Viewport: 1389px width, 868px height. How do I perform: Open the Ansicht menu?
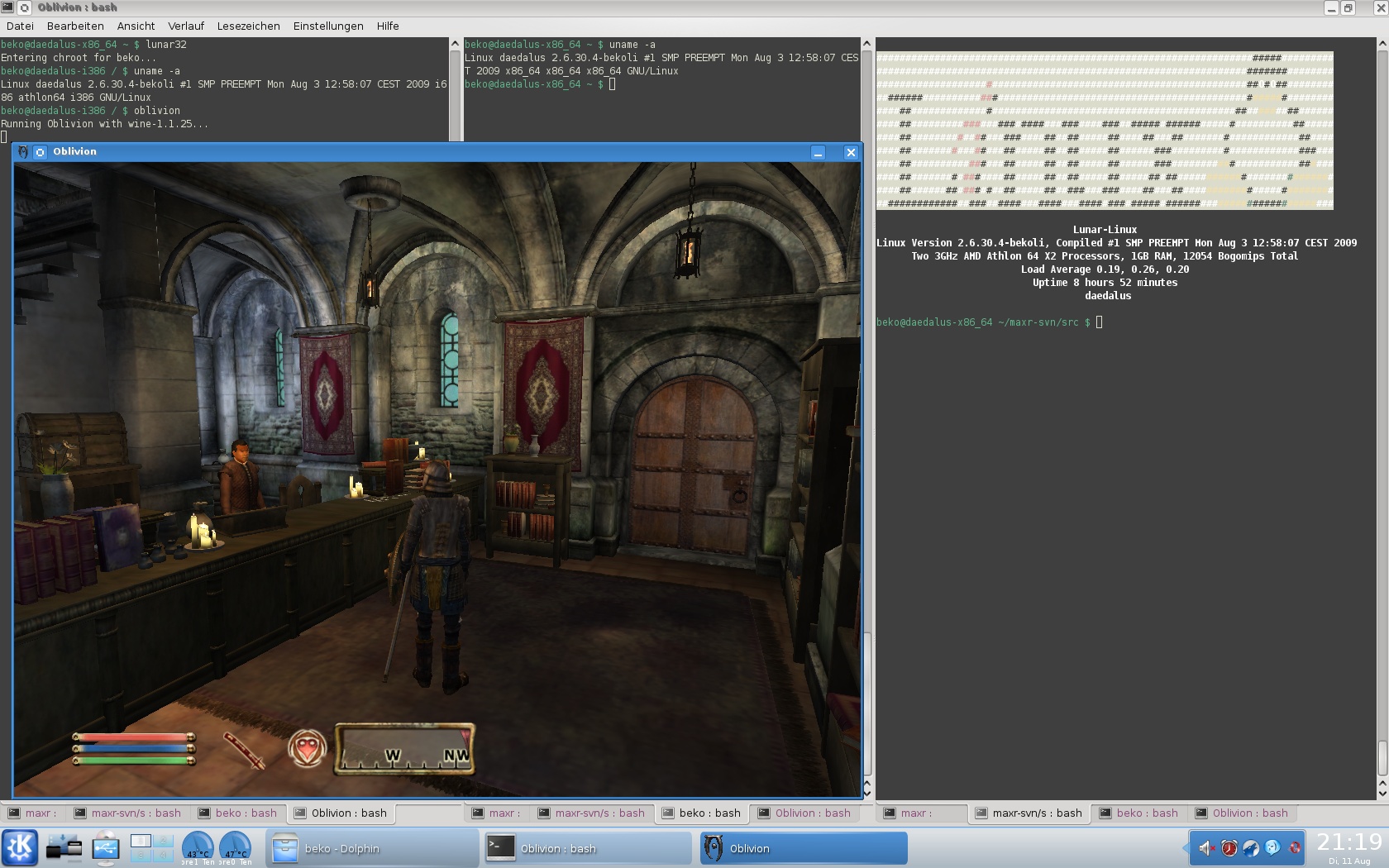(x=136, y=26)
